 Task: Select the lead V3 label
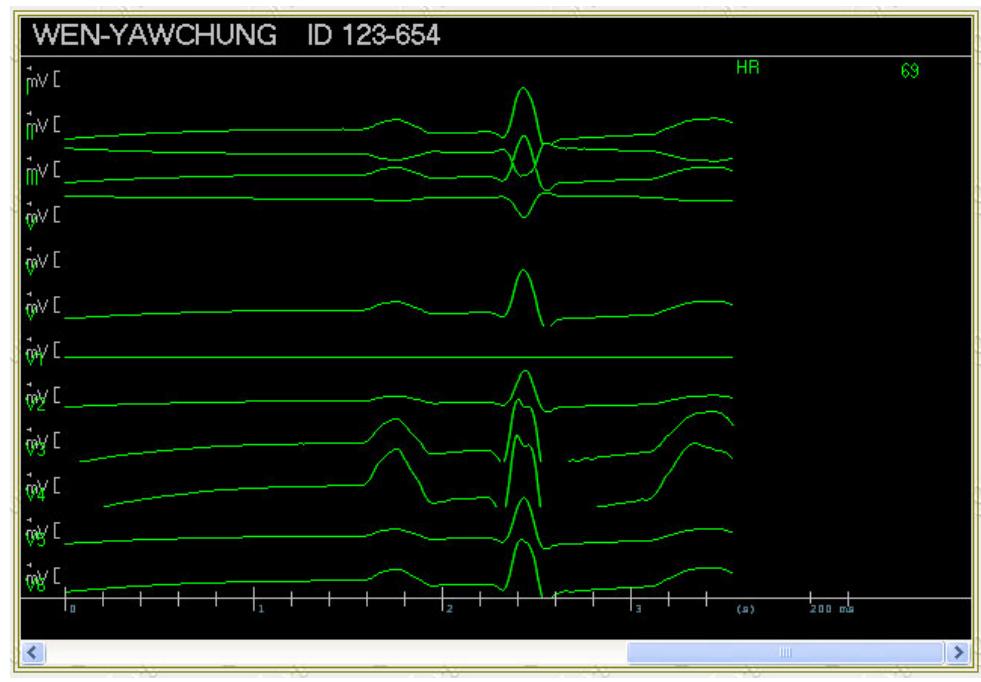[x=36, y=449]
